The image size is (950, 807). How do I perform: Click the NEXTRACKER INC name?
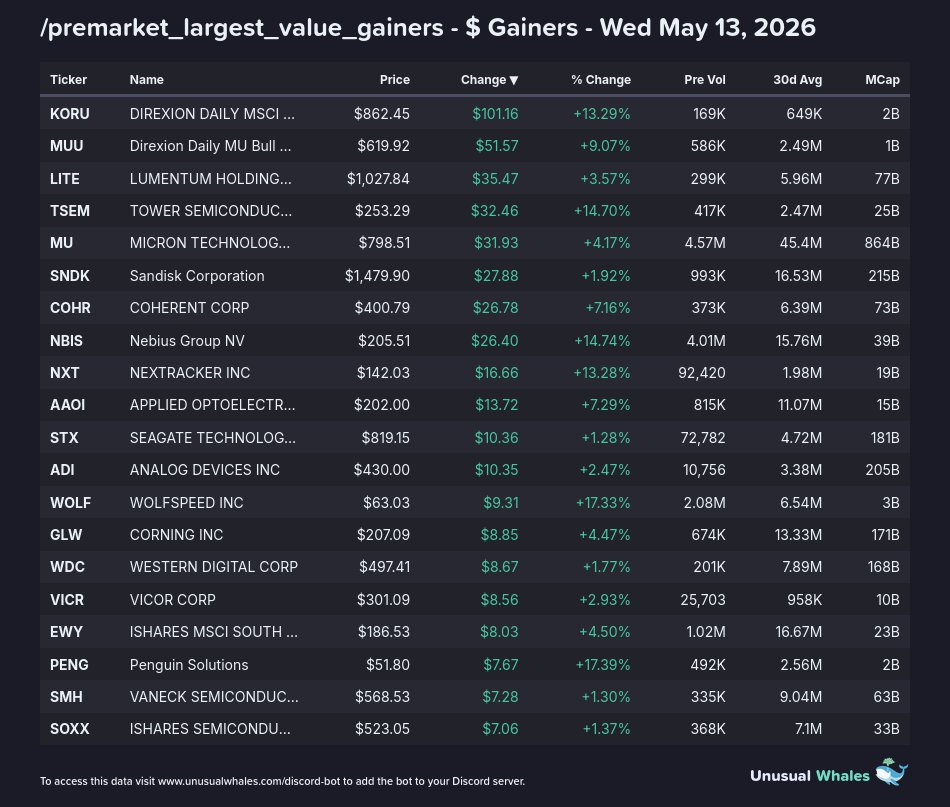[x=190, y=373]
